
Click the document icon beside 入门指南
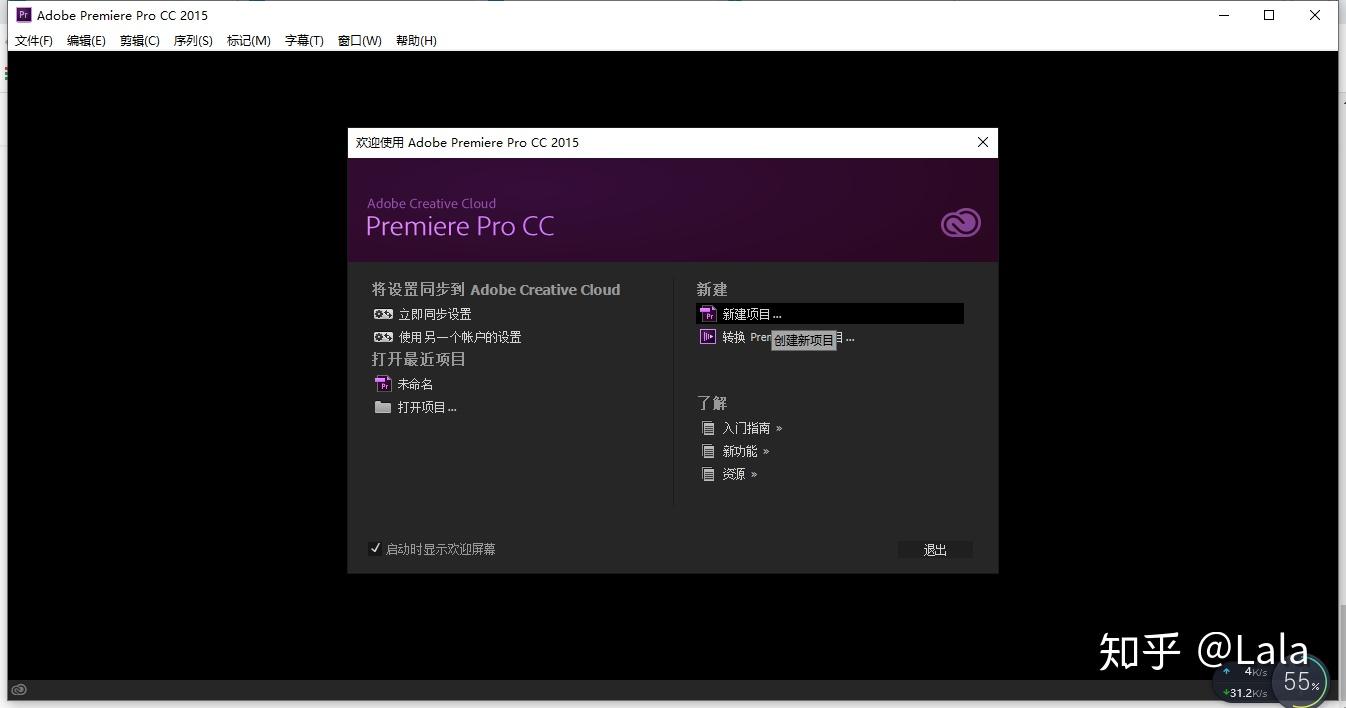pos(709,428)
